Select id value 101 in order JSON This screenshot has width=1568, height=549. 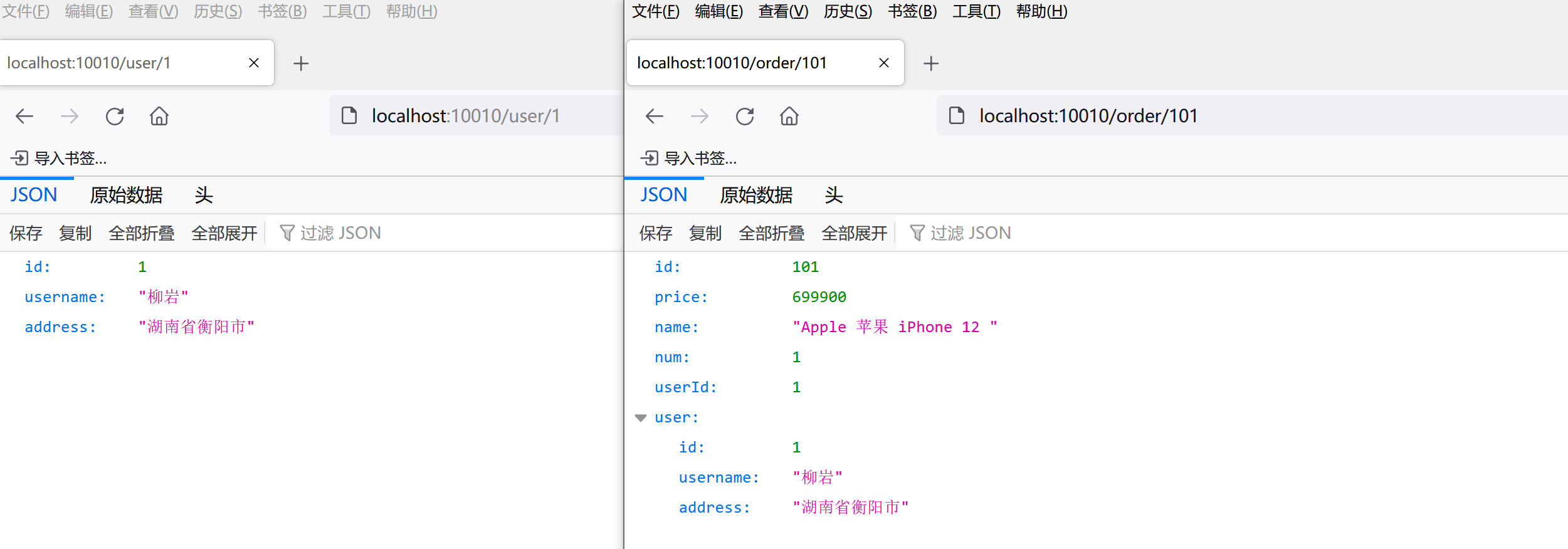coord(805,267)
